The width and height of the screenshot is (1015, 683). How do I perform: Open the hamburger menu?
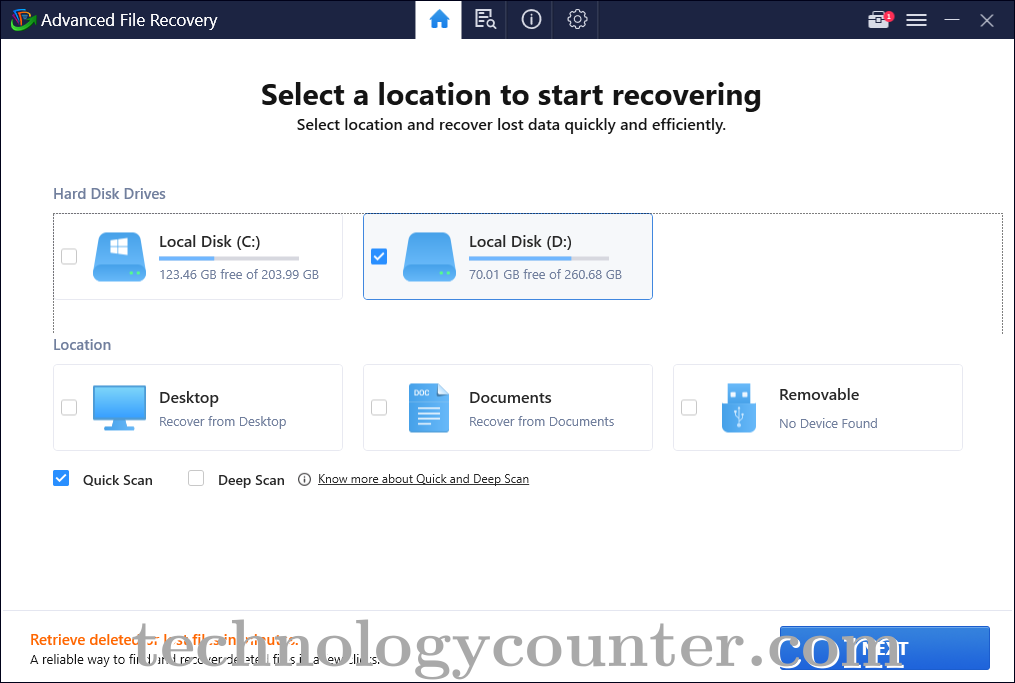pos(916,20)
